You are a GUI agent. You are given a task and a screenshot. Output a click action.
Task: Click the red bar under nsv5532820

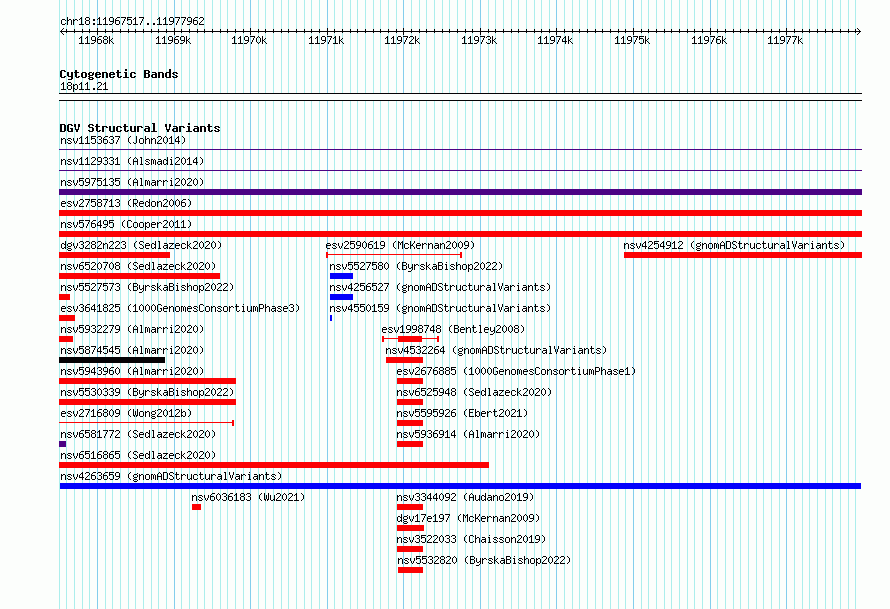(x=410, y=570)
